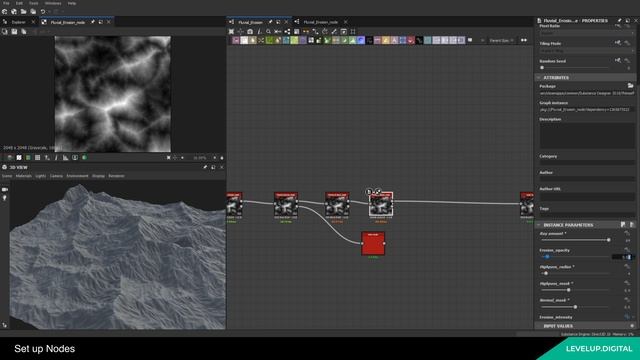Open the File menu

tap(6, 3)
